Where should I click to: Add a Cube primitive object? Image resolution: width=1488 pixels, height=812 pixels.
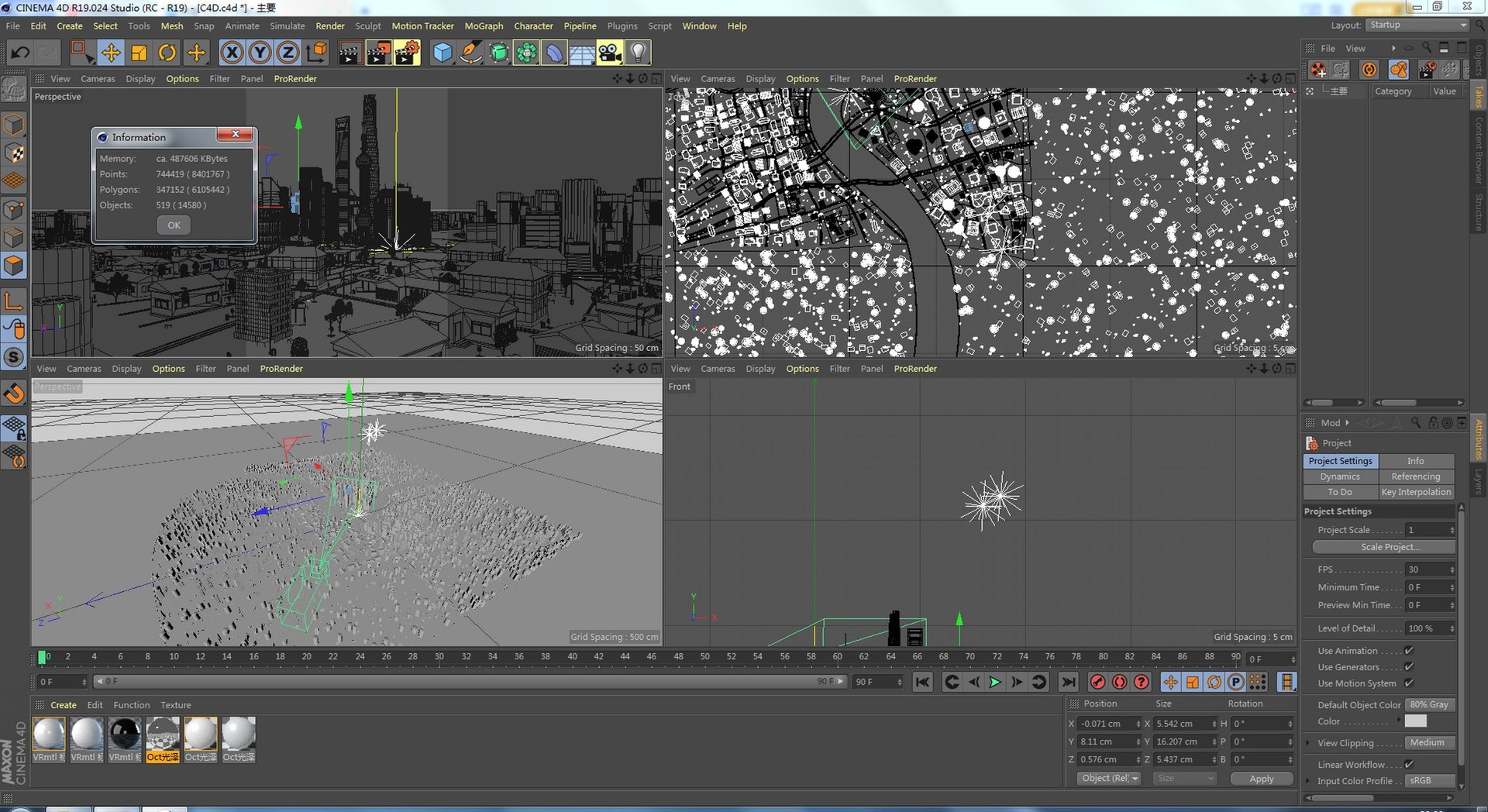tap(443, 53)
